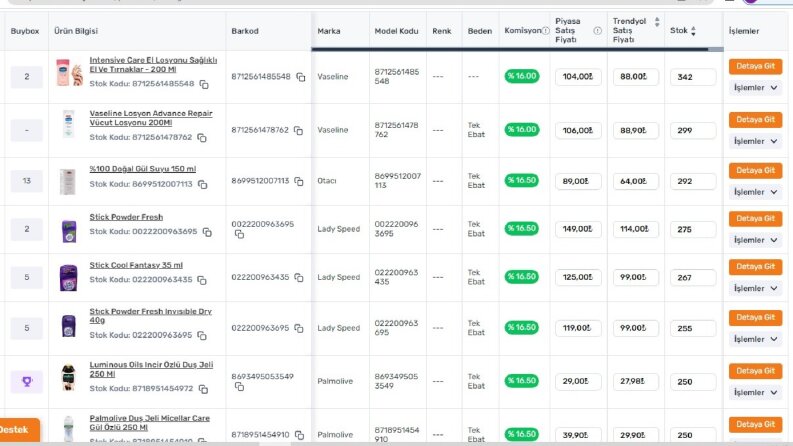Click Piyasa Satış Fiyatı info icon
The image size is (793, 446).
coord(597,31)
